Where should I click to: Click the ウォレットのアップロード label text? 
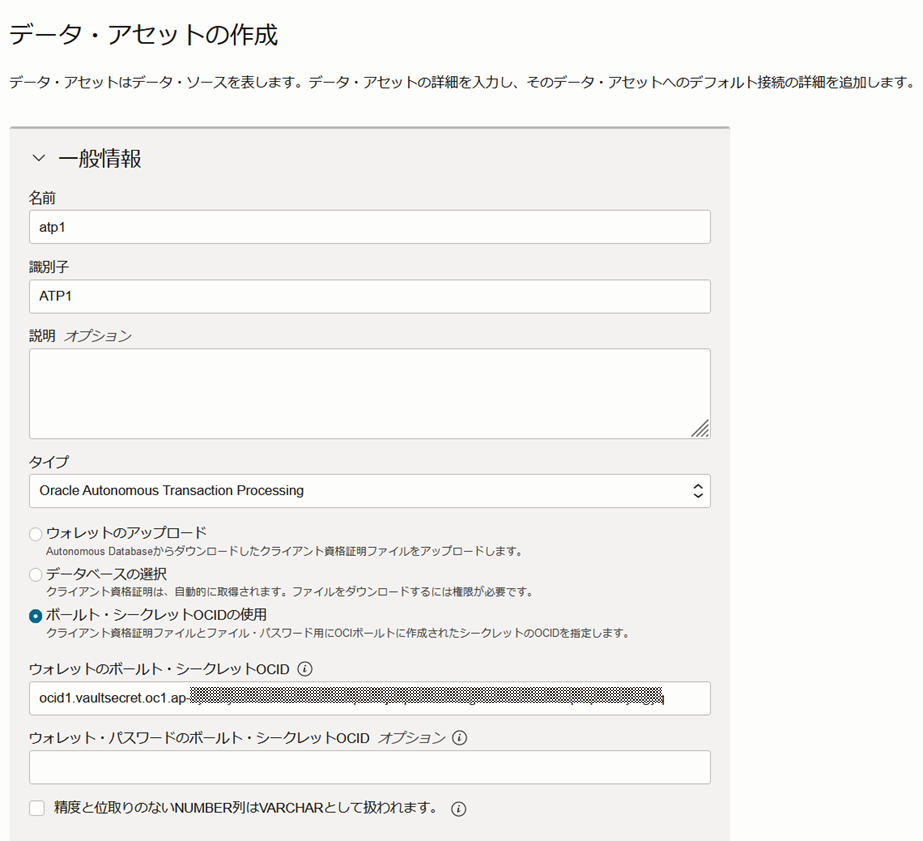pyautogui.click(x=127, y=533)
